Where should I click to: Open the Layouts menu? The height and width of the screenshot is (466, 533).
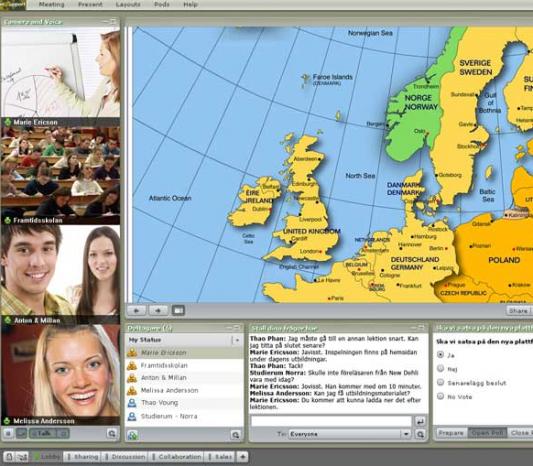[x=128, y=4]
